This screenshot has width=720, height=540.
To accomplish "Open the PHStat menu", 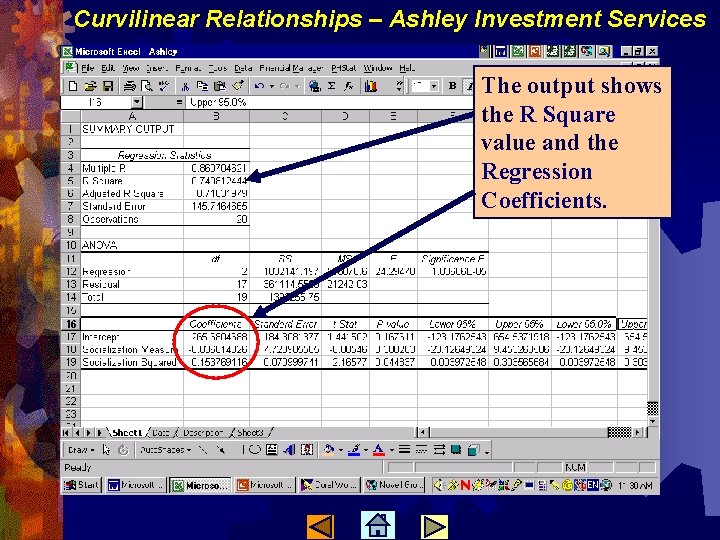I will [343, 68].
